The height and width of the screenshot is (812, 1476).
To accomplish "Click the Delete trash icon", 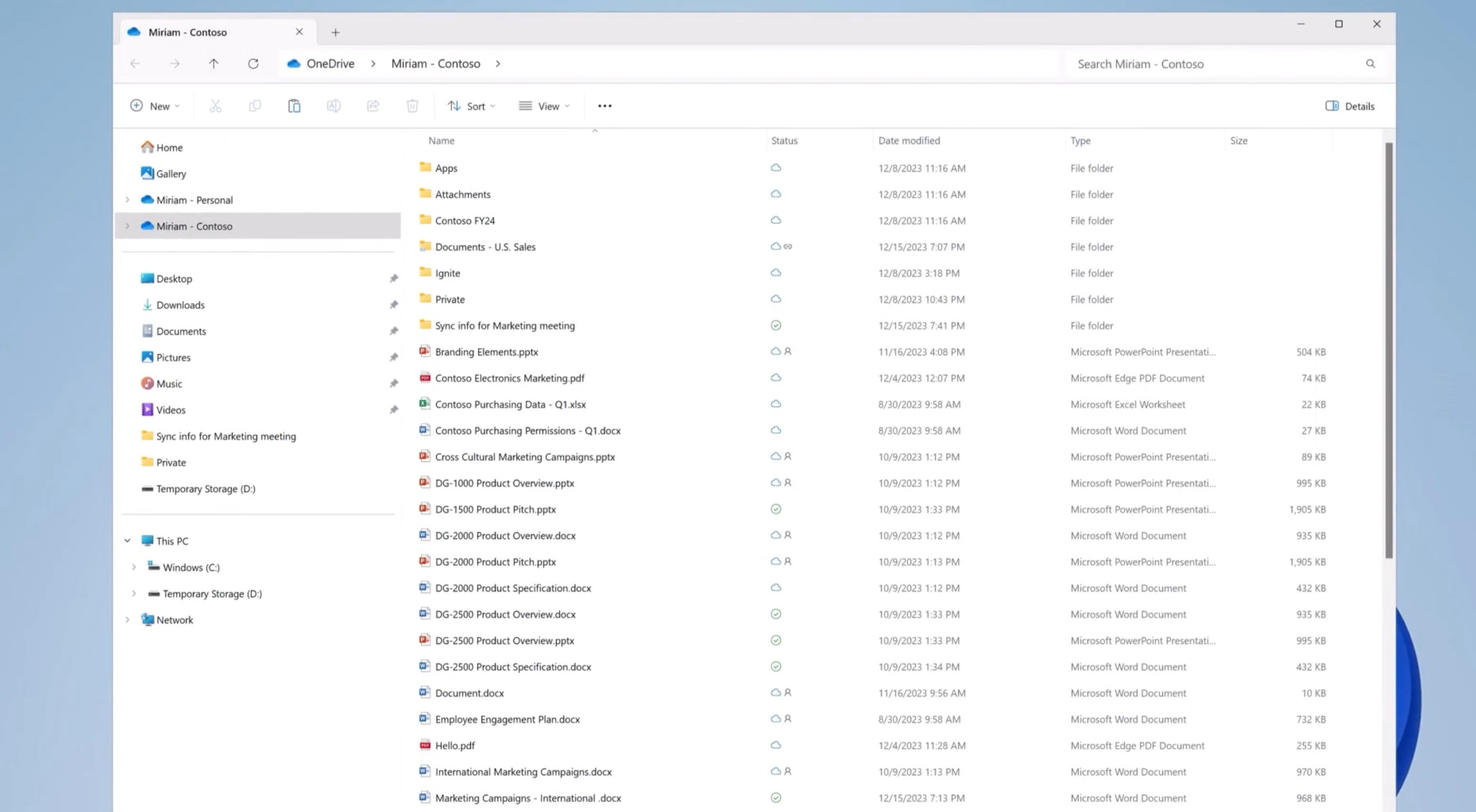I will click(x=413, y=106).
